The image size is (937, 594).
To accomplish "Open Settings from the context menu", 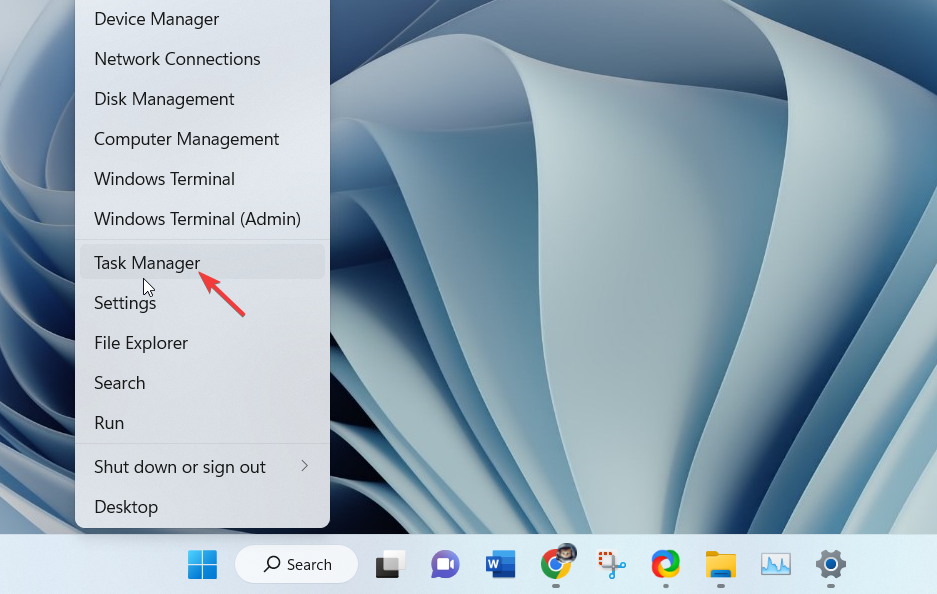I will (x=202, y=304).
